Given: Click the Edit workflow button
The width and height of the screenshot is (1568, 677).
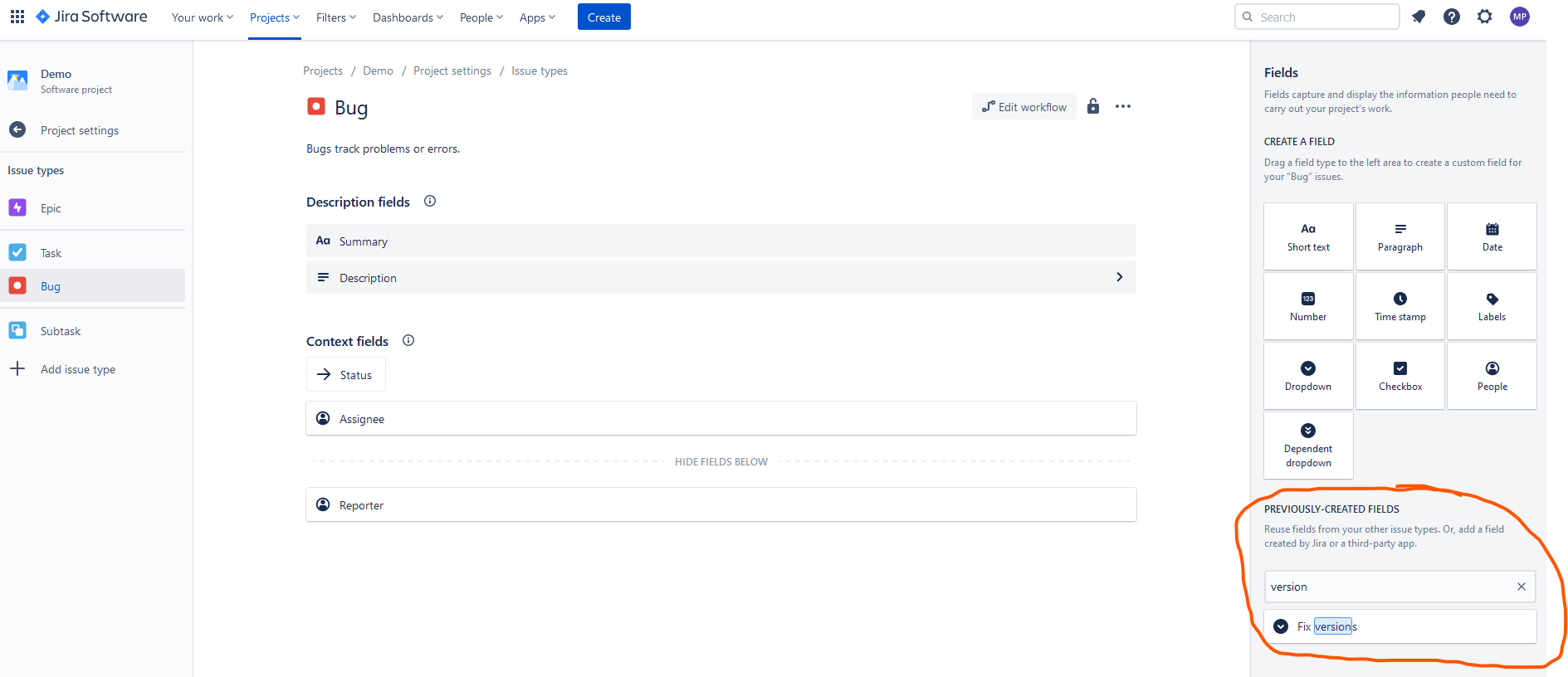Looking at the screenshot, I should click(1024, 106).
